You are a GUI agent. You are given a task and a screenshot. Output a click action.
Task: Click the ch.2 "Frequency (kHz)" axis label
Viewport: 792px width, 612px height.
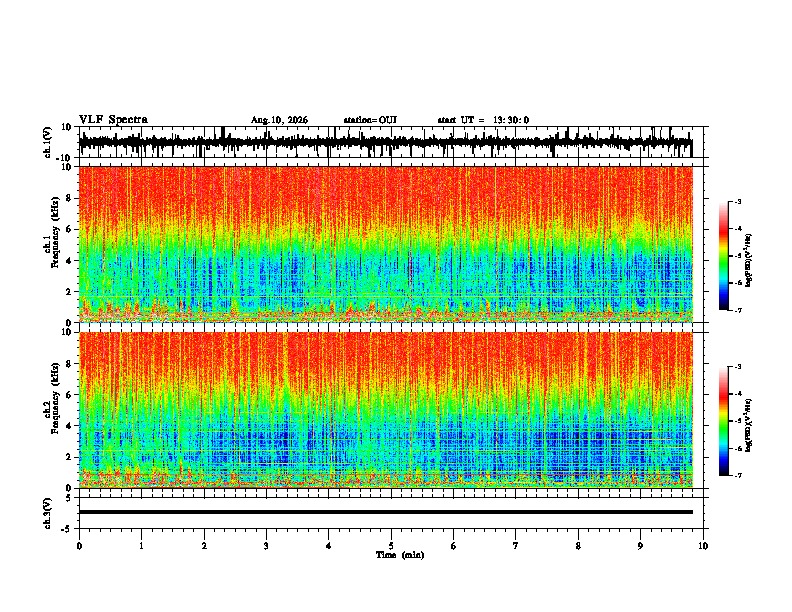pyautogui.click(x=55, y=398)
